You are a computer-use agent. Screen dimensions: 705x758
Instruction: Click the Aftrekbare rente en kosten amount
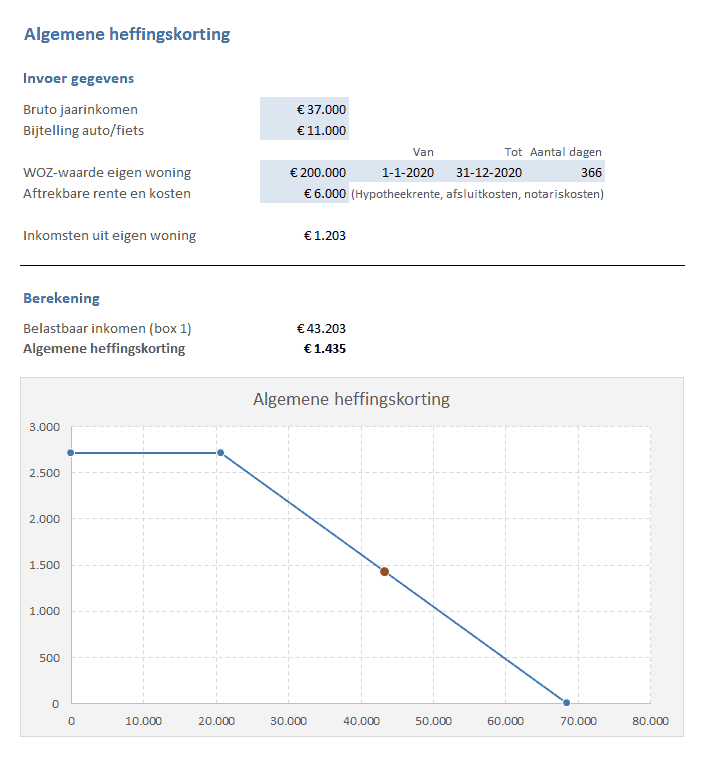304,193
